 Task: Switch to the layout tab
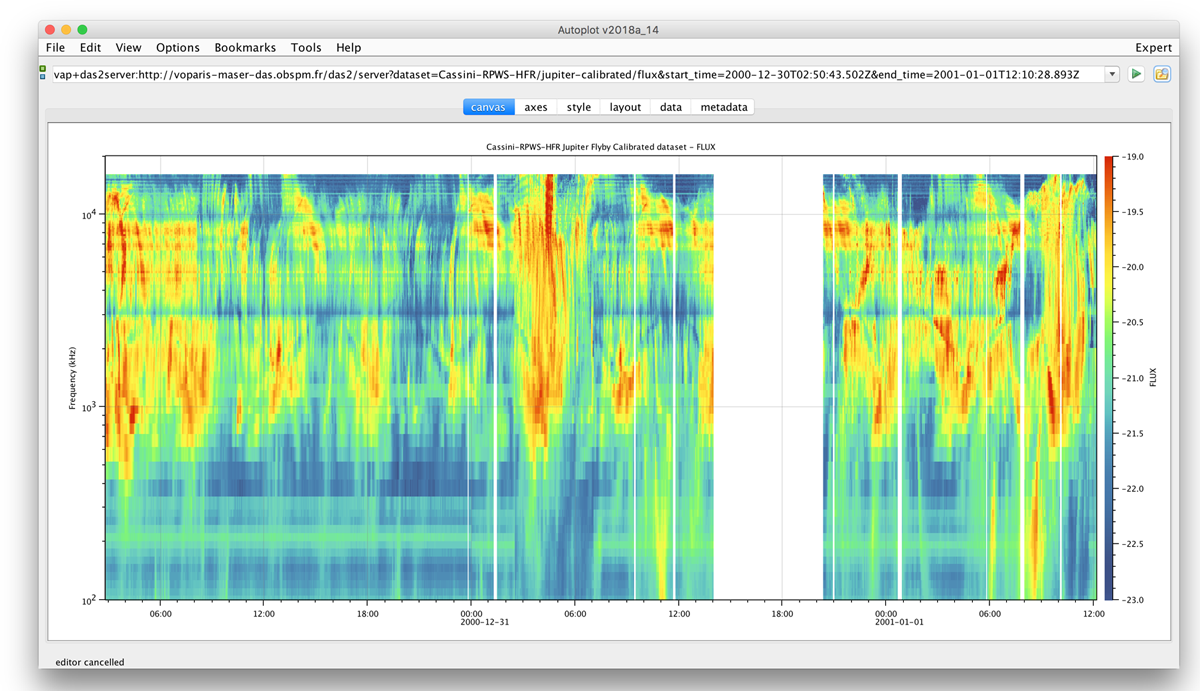[x=625, y=107]
